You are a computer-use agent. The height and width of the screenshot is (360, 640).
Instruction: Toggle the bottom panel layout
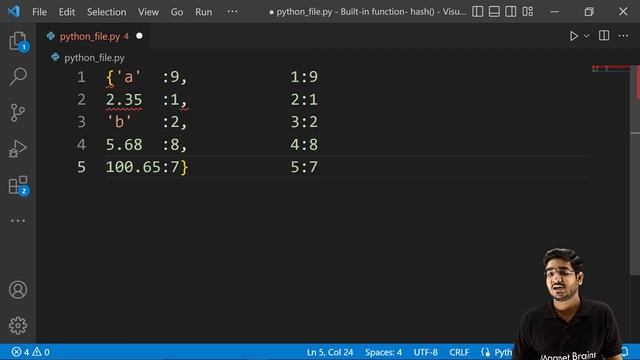click(494, 11)
